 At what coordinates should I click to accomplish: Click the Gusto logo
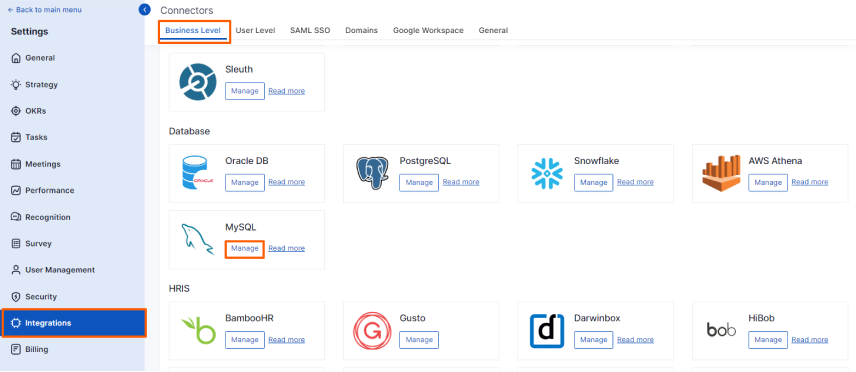[372, 330]
